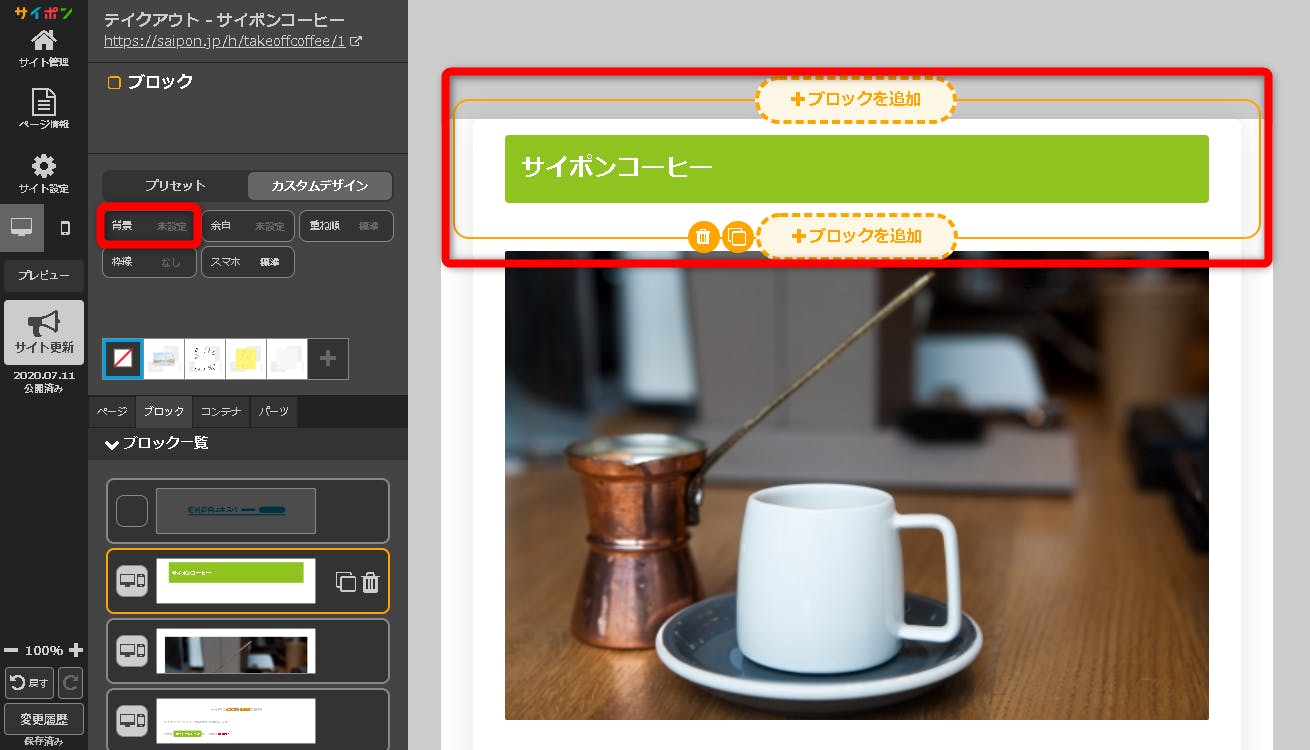This screenshot has height=750, width=1310.
Task: Toggle device visibility of coffee image block
Action: [132, 651]
